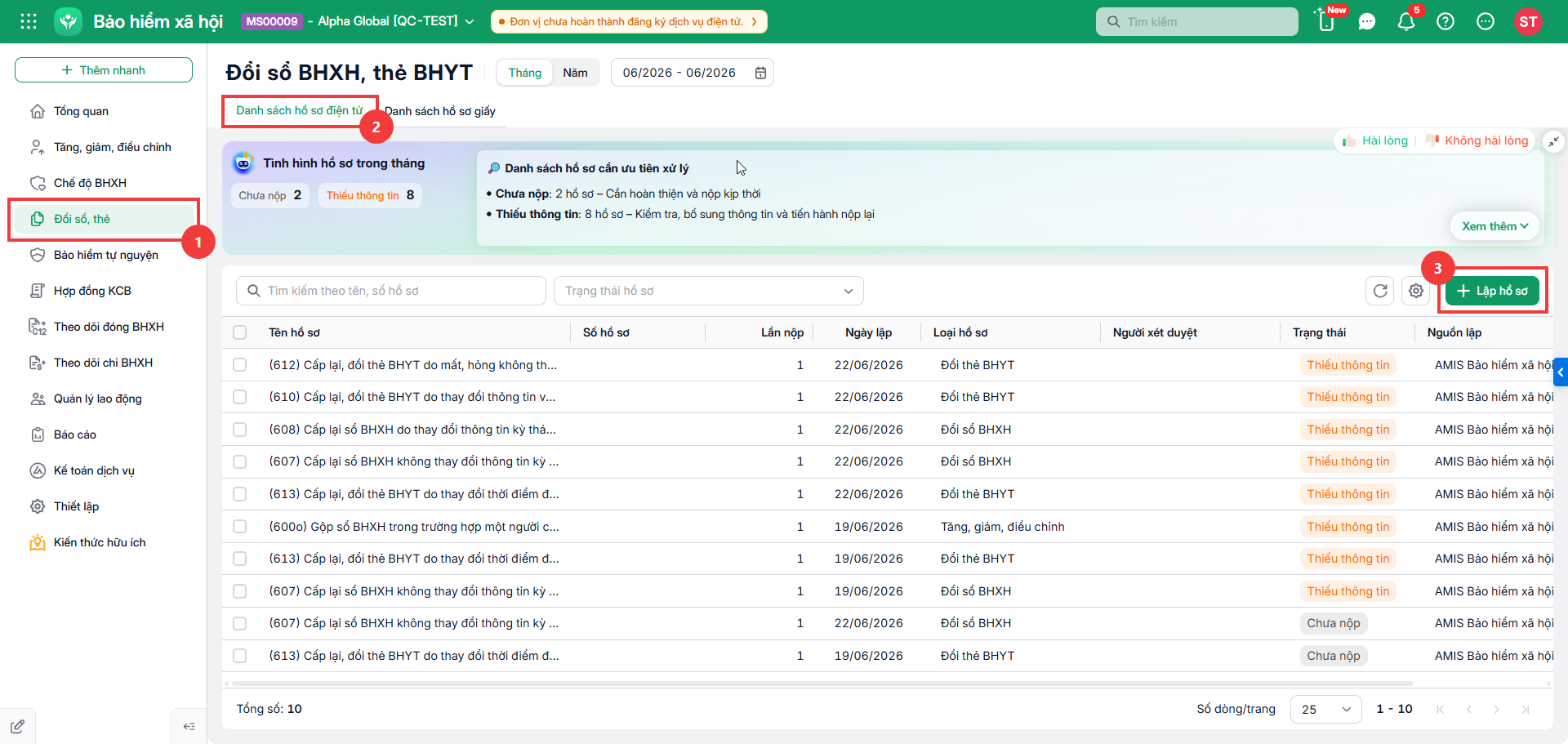The image size is (1568, 744).
Task: Open Hợp đồng KCB in sidebar
Action: [105, 291]
